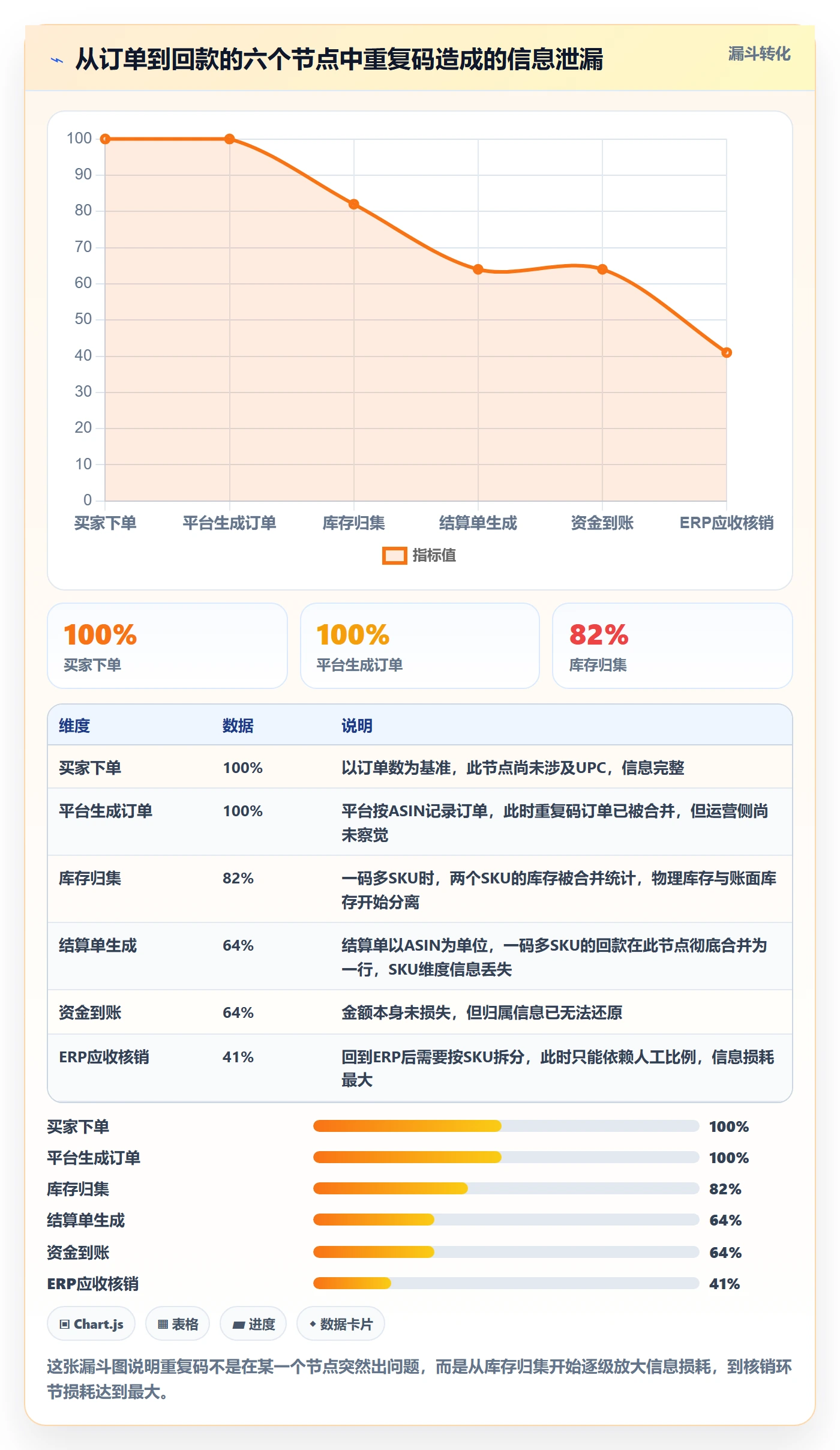Click the lightning icon beside the title
Image resolution: width=840 pixels, height=1450 pixels.
click(x=57, y=60)
